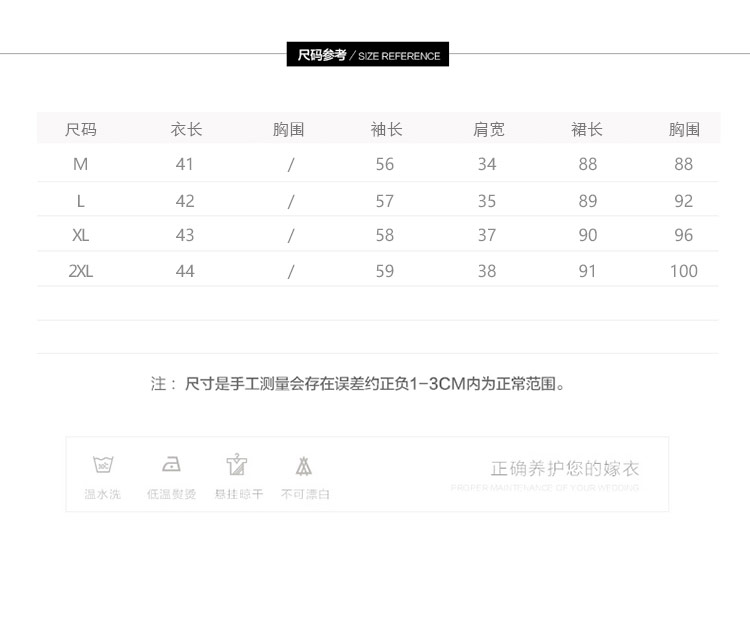Select the 低温熨烫 label
The width and height of the screenshot is (750, 628).
(171, 494)
